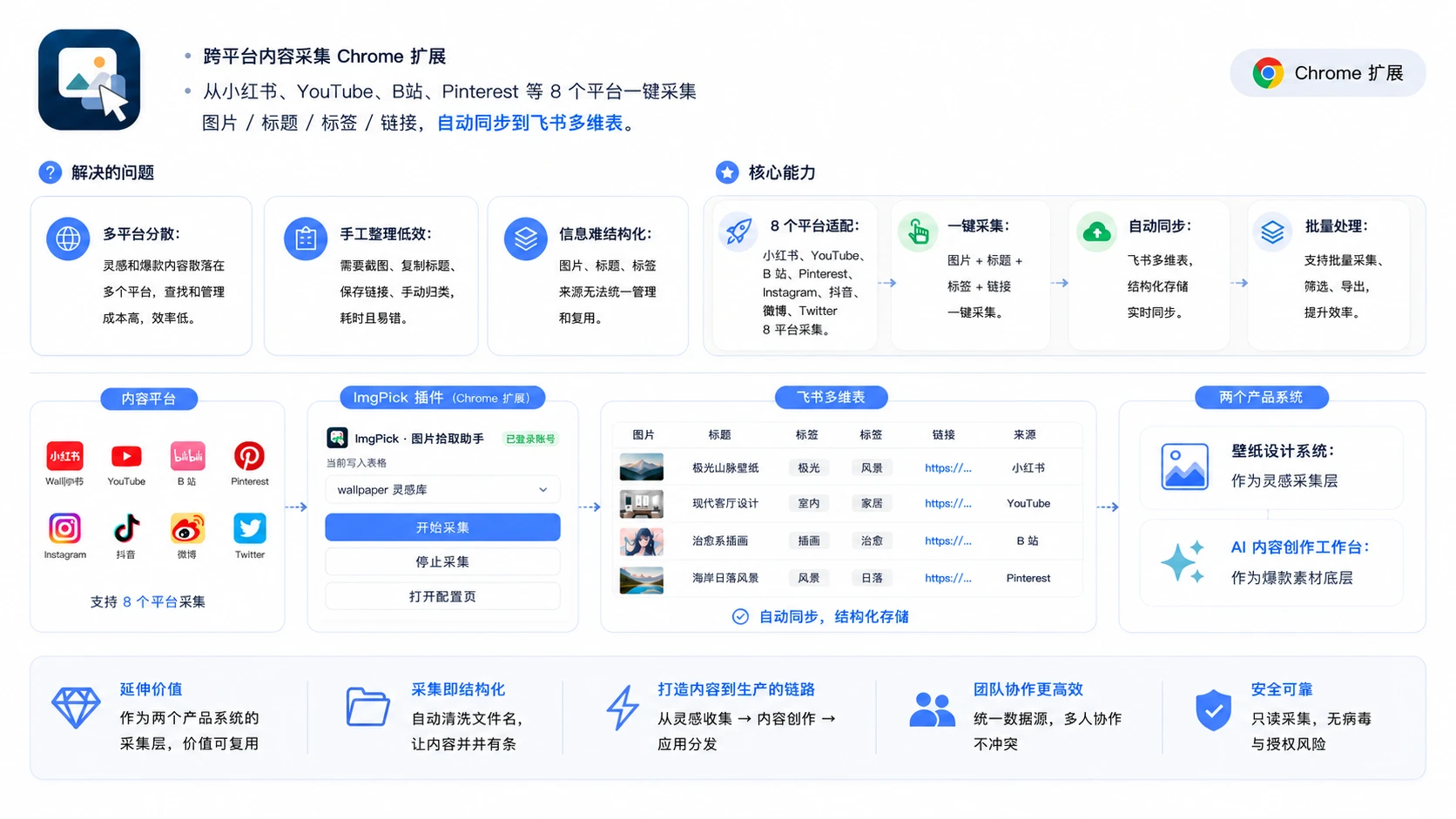Select the ImgPick 插件 section label
Viewport: 1456px width, 819px height.
(442, 398)
